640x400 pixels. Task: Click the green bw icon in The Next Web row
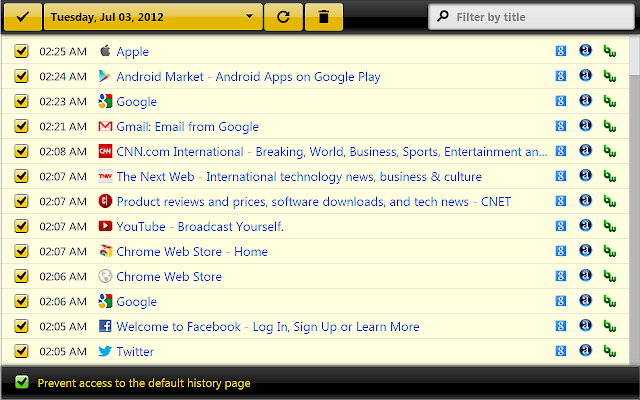tap(610, 176)
